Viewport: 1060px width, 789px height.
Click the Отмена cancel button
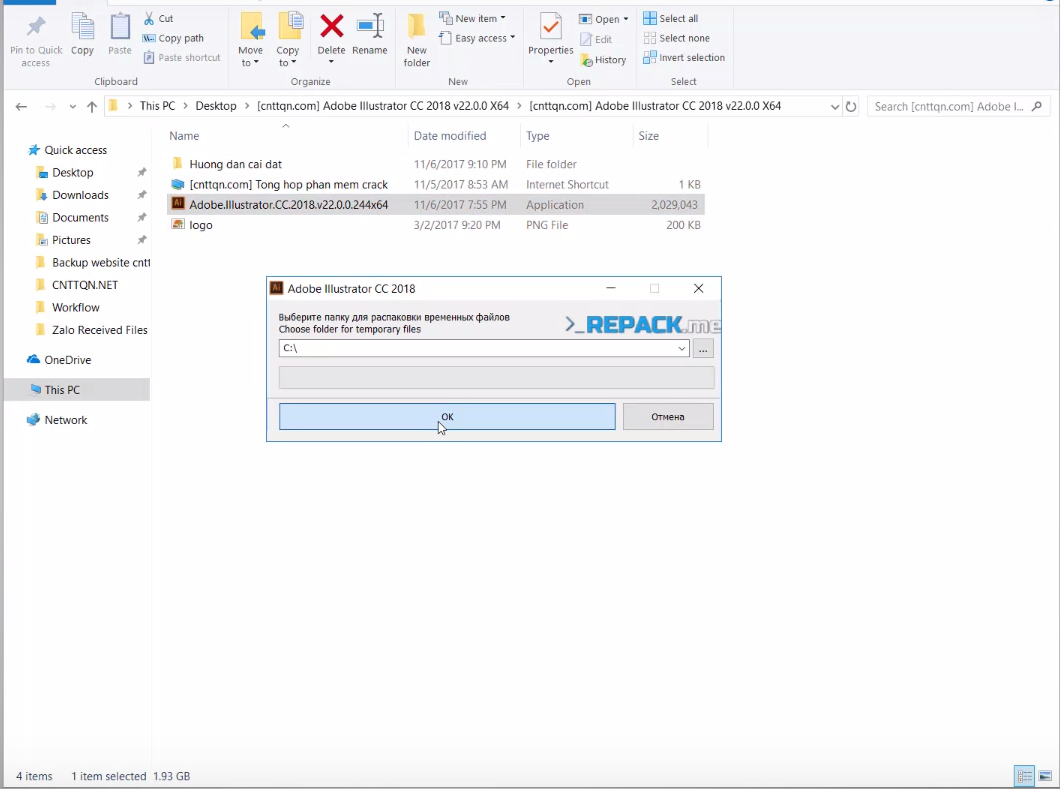tap(668, 417)
